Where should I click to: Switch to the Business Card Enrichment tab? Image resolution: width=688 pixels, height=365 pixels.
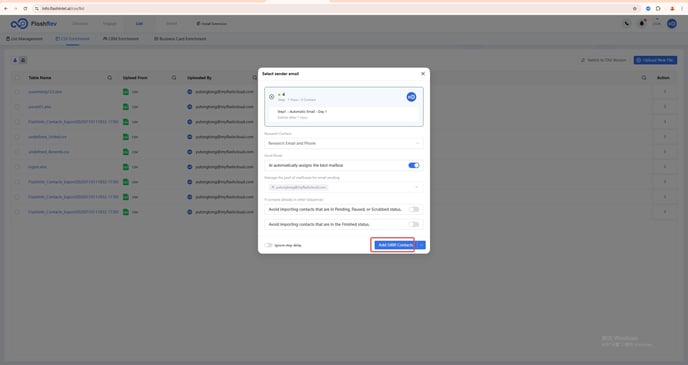click(x=180, y=39)
